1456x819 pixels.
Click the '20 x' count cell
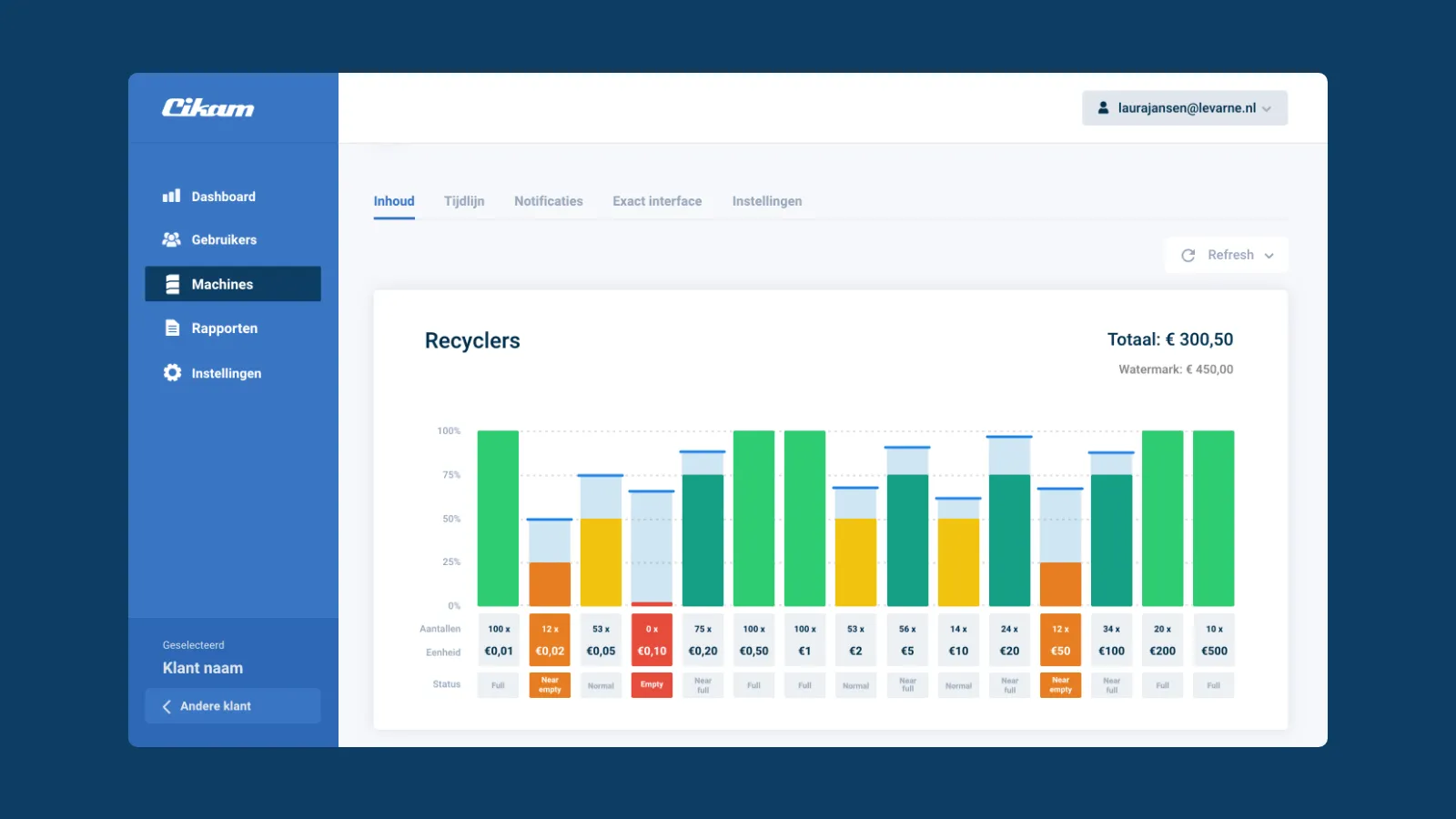click(x=1162, y=629)
